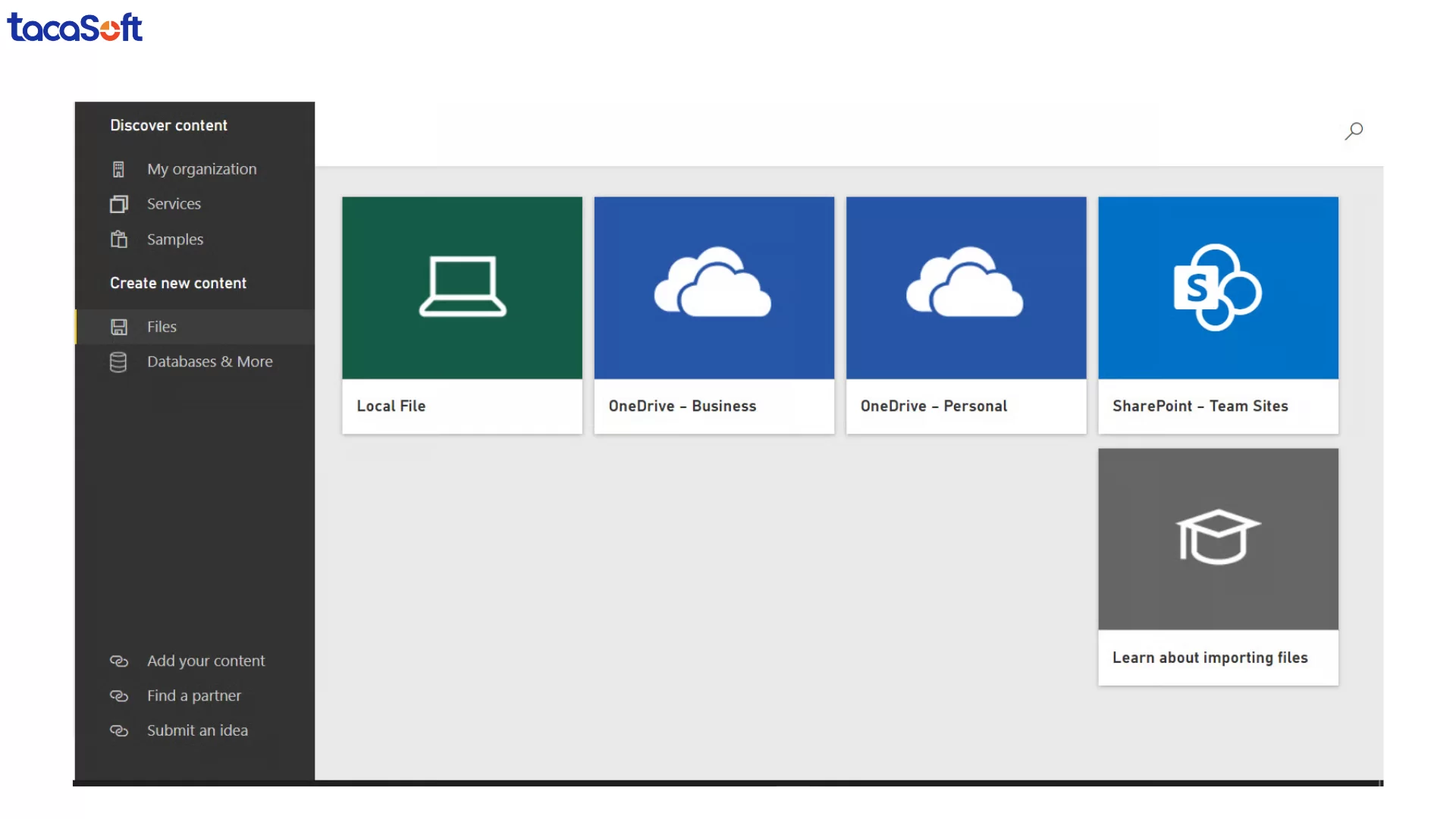The image size is (1456, 819).
Task: Select the Local File tile thumbnail
Action: click(462, 288)
